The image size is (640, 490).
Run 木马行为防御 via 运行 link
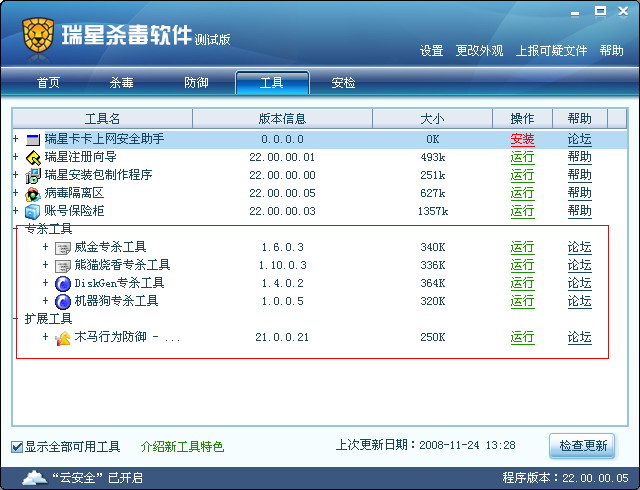pos(522,337)
